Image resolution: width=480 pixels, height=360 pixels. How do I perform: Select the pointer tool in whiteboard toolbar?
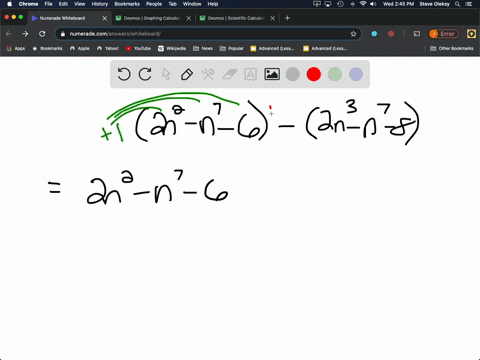pos(166,74)
